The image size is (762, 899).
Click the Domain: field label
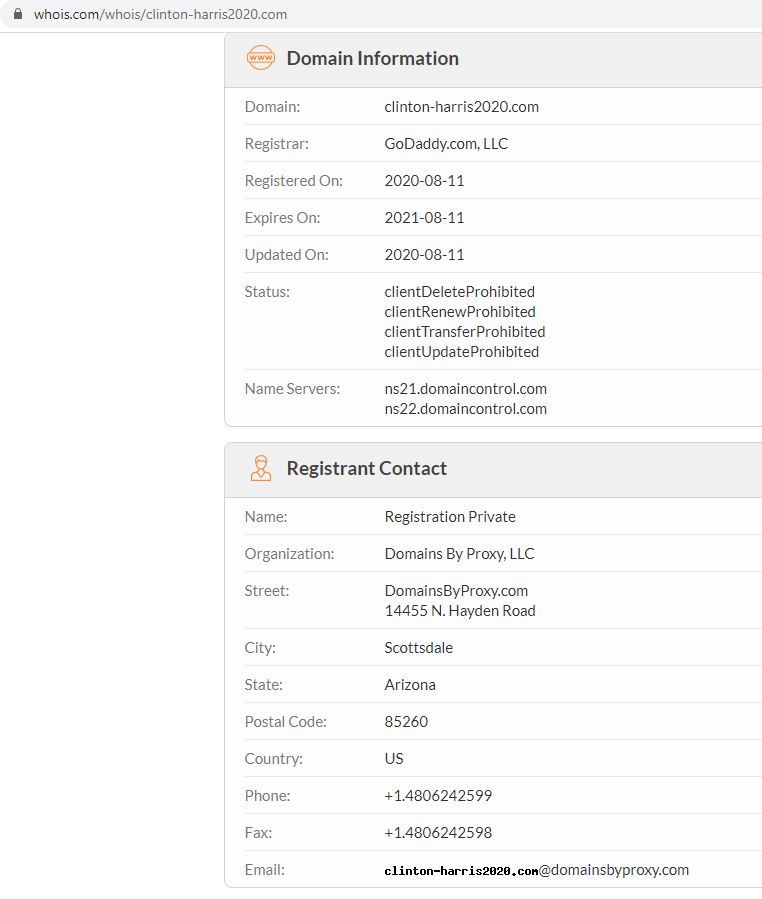pos(272,107)
